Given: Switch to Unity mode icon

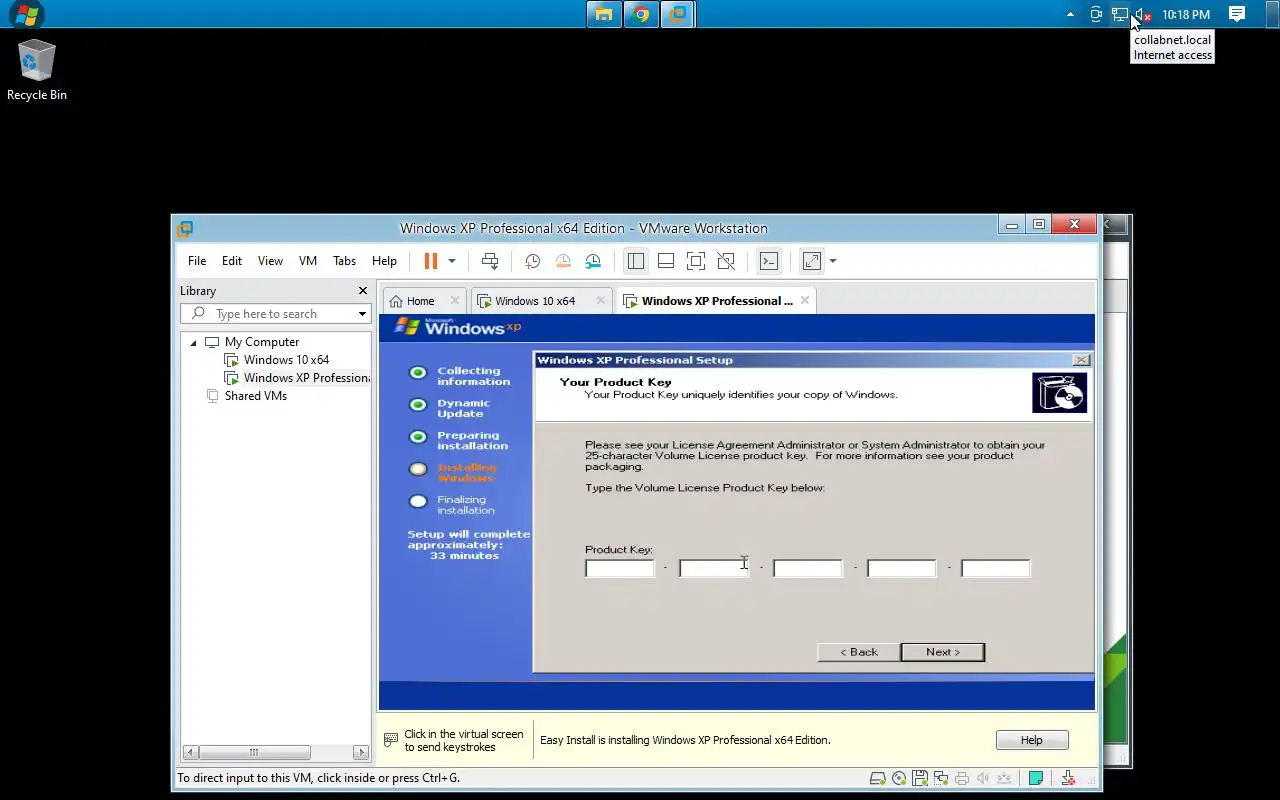Looking at the screenshot, I should (727, 261).
